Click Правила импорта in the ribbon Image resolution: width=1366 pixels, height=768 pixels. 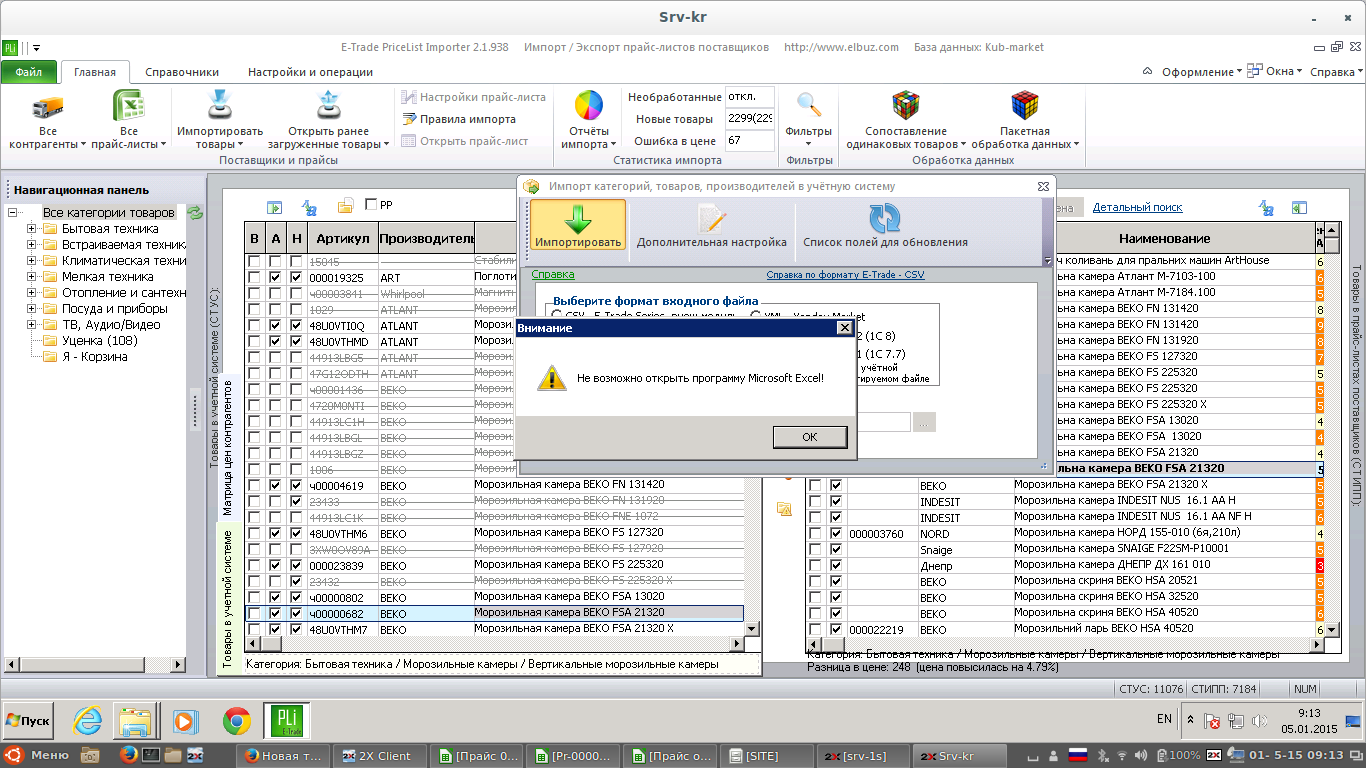459,119
